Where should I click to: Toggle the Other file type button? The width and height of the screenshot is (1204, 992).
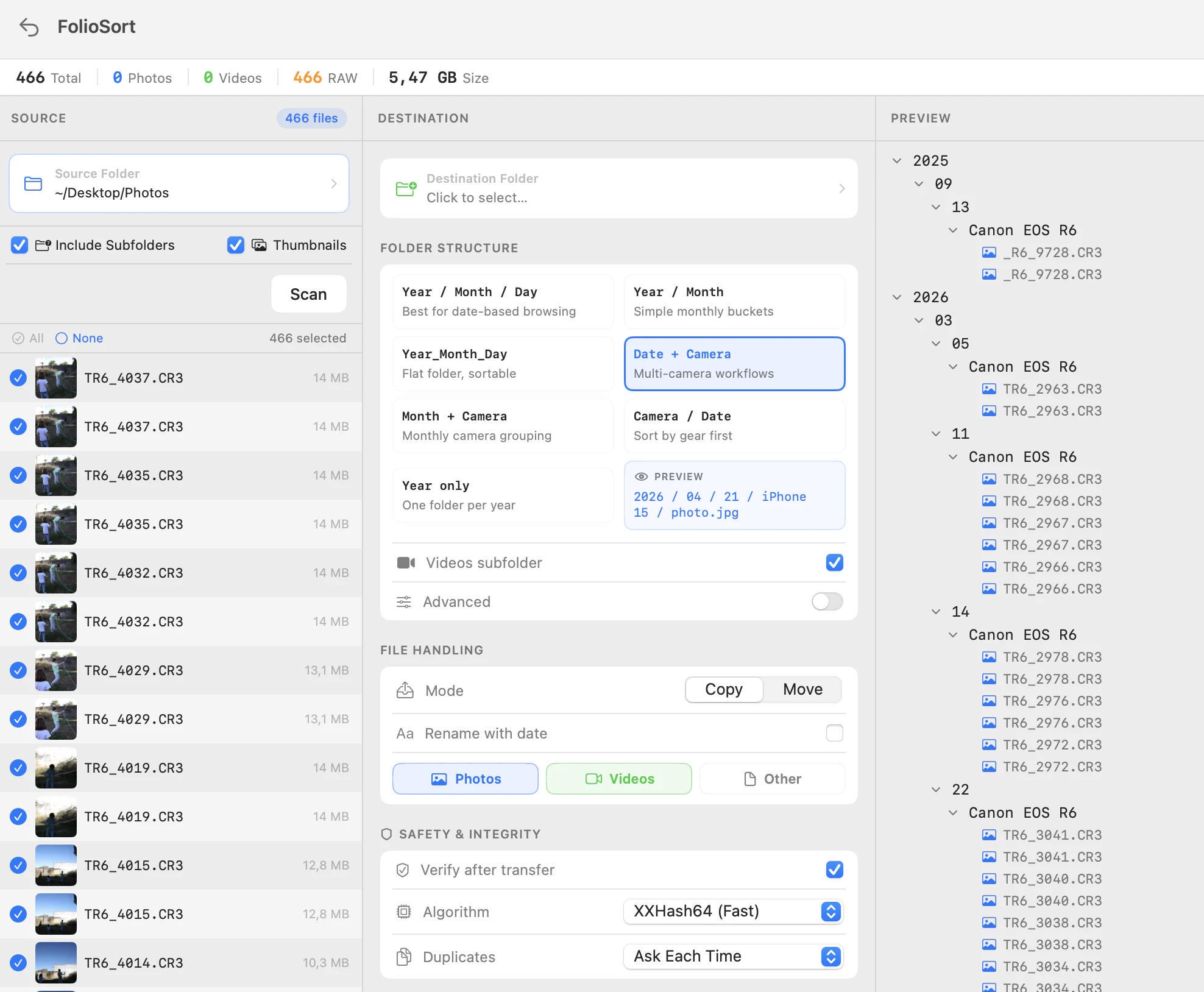[773, 779]
